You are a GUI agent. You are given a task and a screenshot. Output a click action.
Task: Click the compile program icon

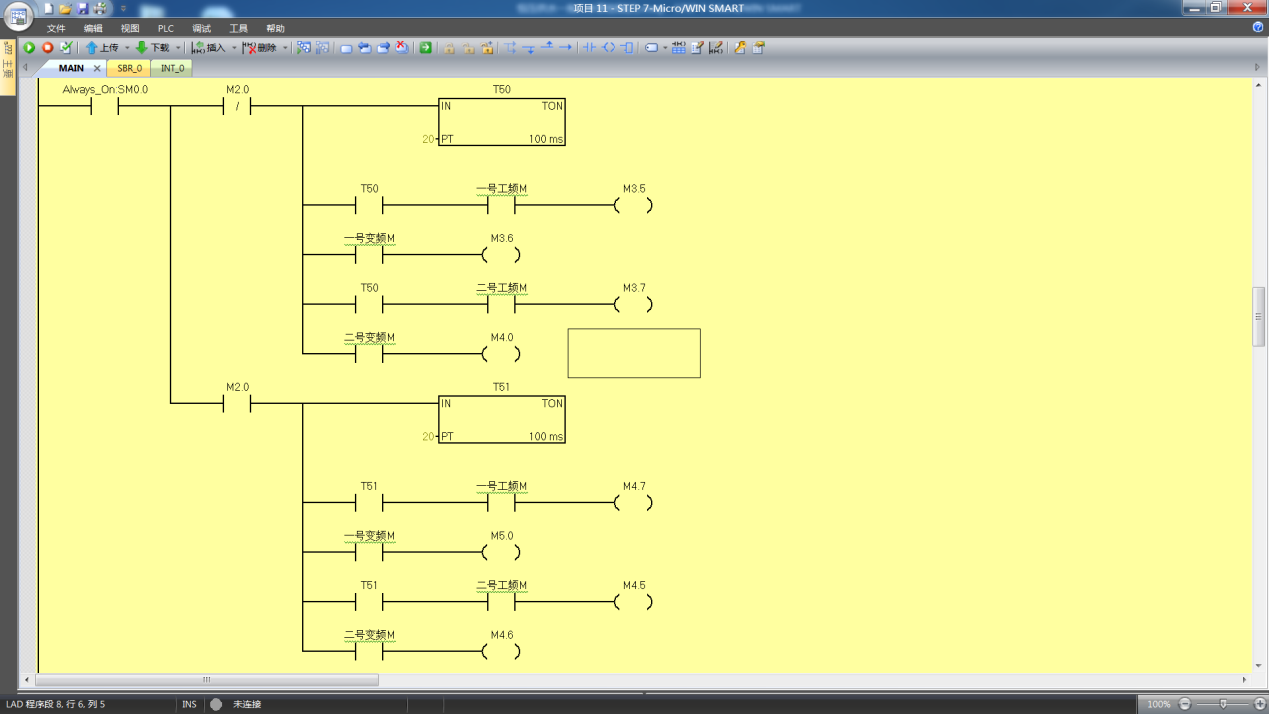coord(66,48)
